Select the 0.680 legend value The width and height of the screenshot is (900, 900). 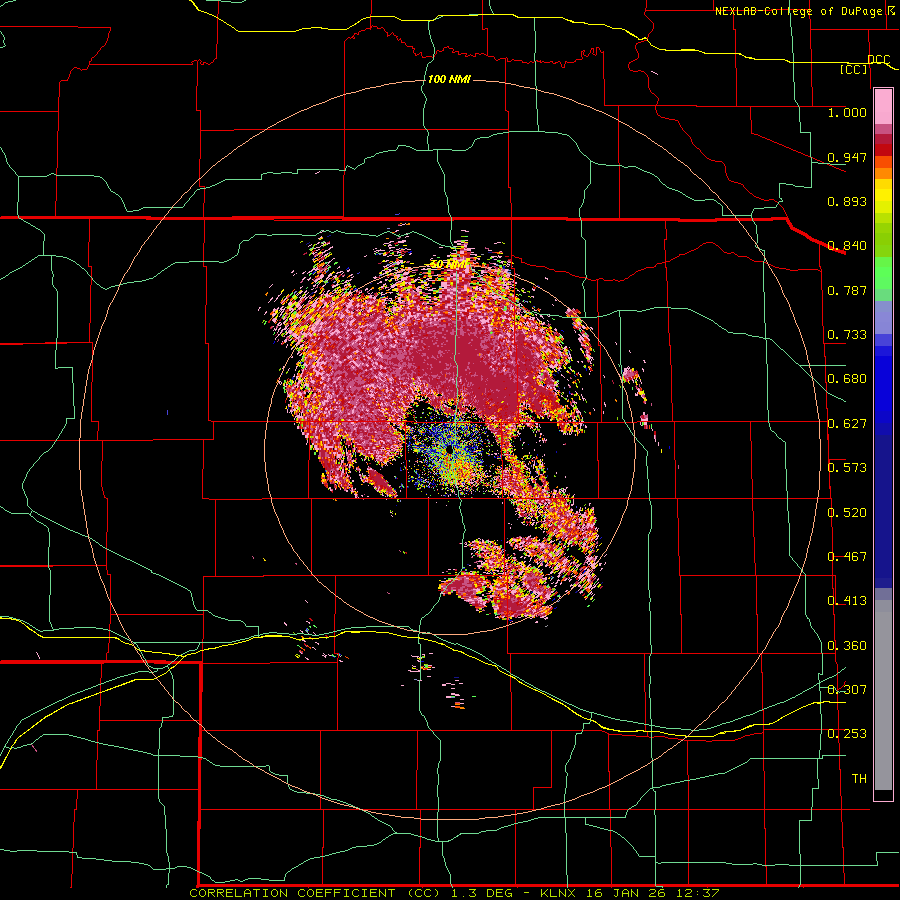[x=847, y=379]
